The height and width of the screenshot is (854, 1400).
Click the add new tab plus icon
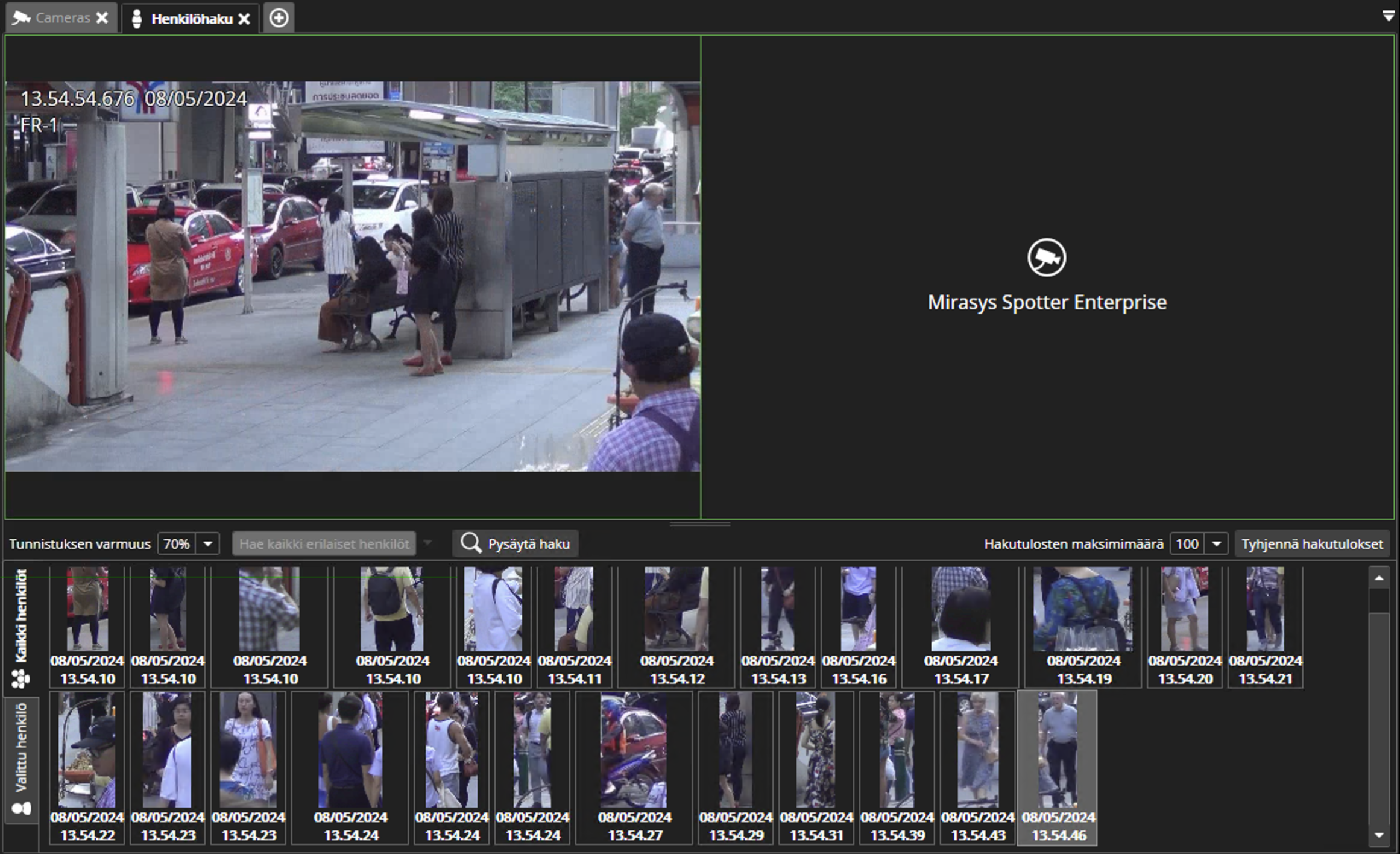click(x=278, y=18)
